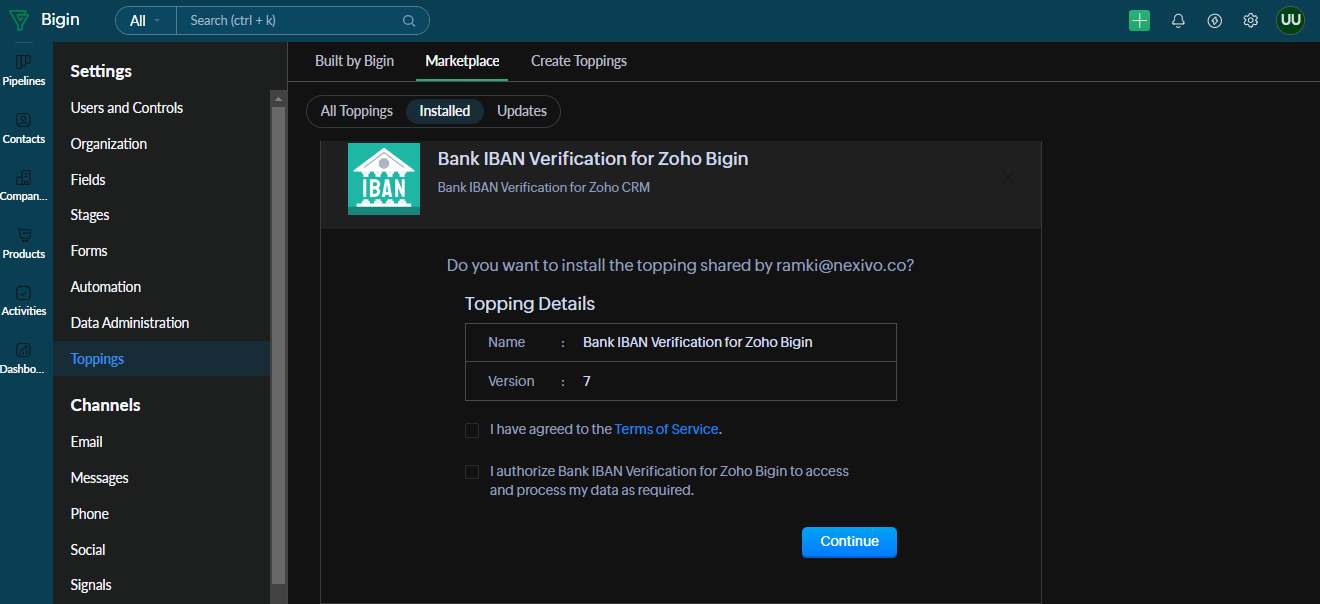The height and width of the screenshot is (604, 1320).
Task: Click the green plus quick-create icon
Action: 1139,20
